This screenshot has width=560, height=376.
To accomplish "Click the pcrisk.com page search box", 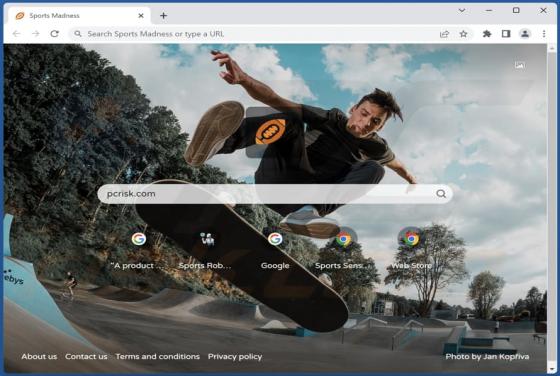I will click(x=275, y=194).
